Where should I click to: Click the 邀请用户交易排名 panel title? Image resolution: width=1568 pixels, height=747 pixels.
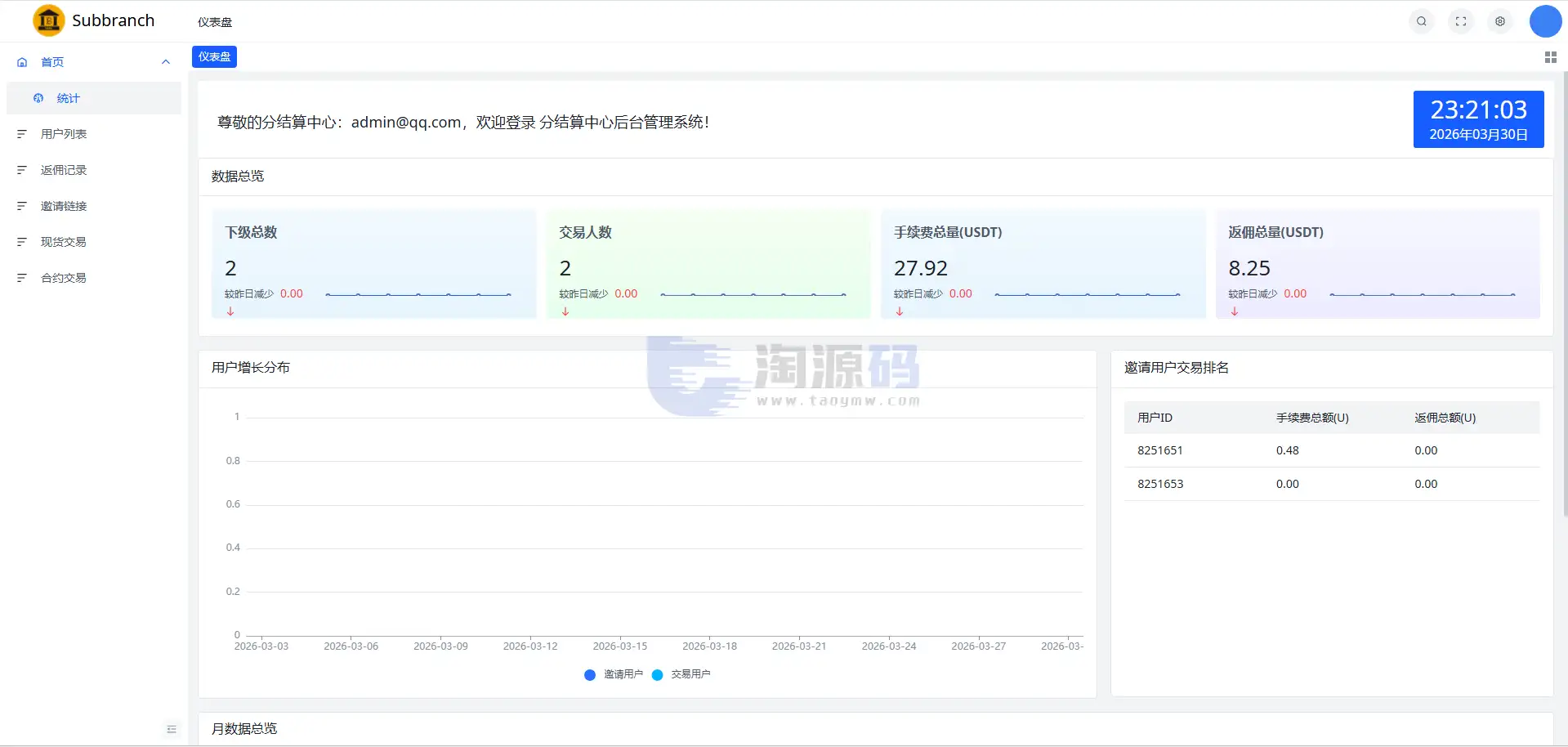tap(1177, 368)
